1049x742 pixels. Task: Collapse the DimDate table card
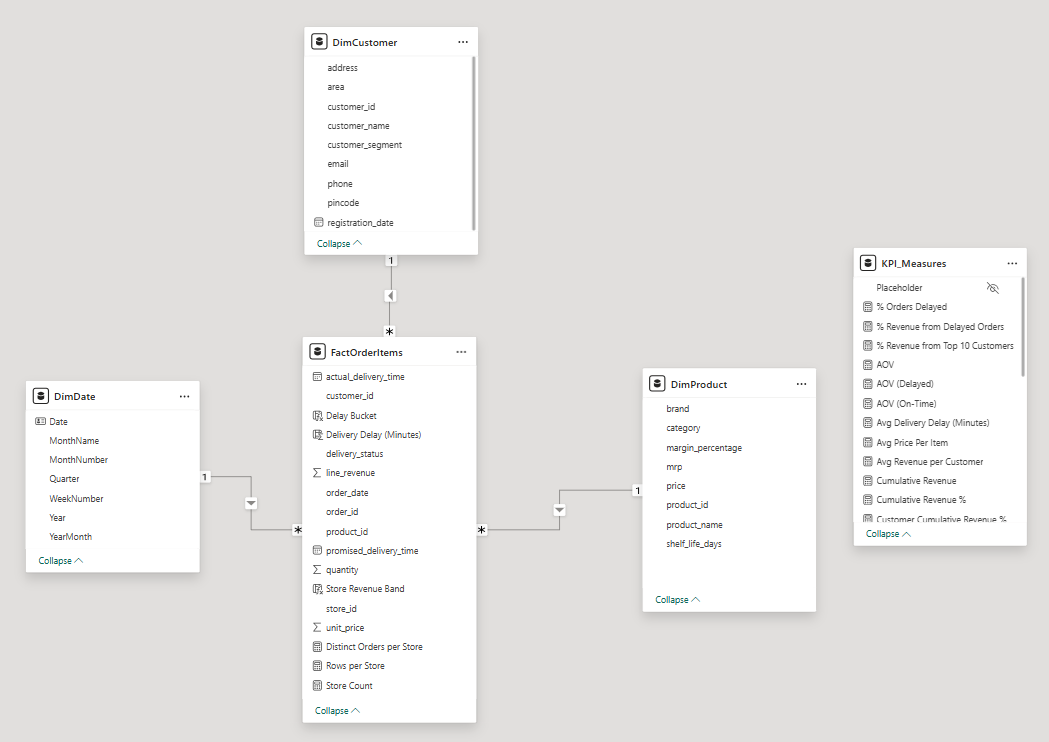(60, 561)
